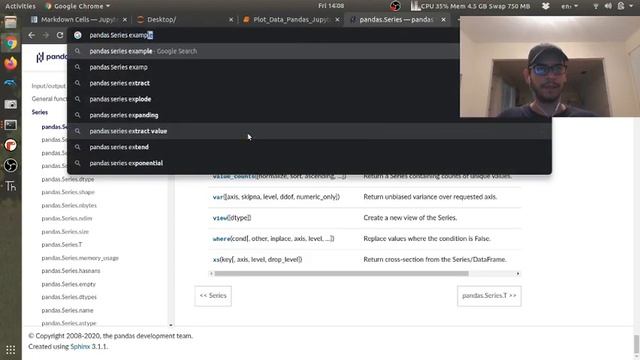Image resolution: width=640 pixels, height=360 pixels.
Task: Close the Markdown Cells Jupyter tab
Action: pos(125,20)
